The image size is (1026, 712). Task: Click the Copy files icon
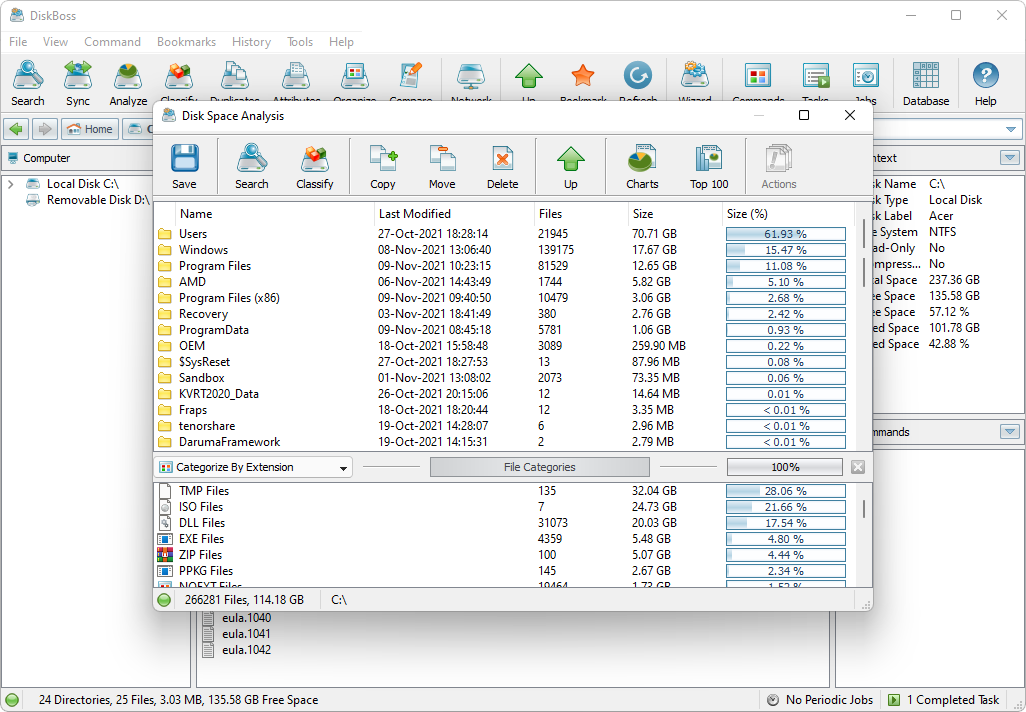pos(383,167)
